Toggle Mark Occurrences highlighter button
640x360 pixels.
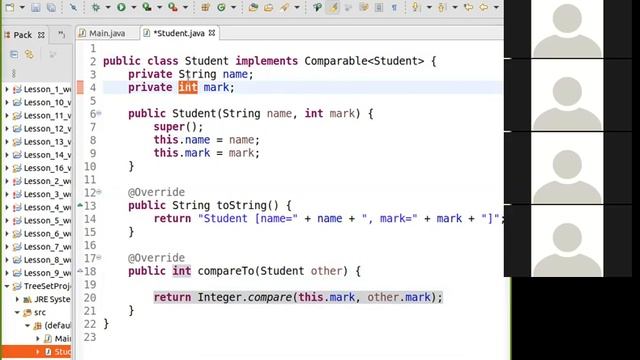tap(333, 7)
